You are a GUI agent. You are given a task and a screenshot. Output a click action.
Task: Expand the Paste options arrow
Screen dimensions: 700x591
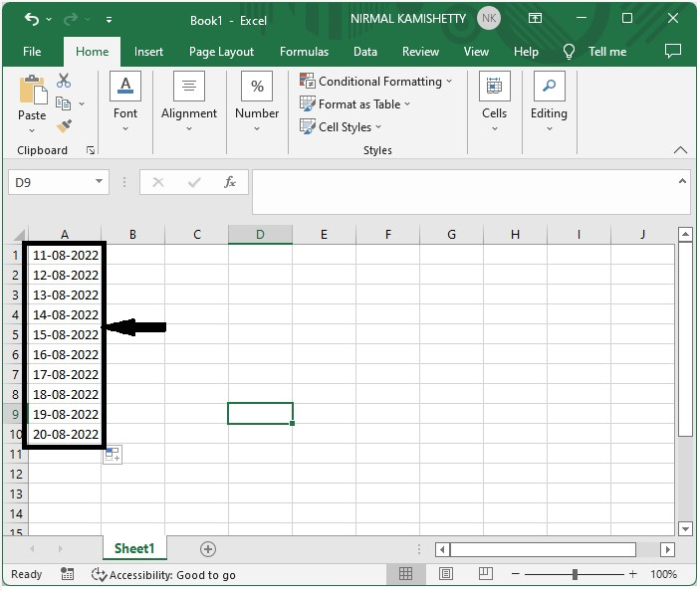(x=32, y=130)
